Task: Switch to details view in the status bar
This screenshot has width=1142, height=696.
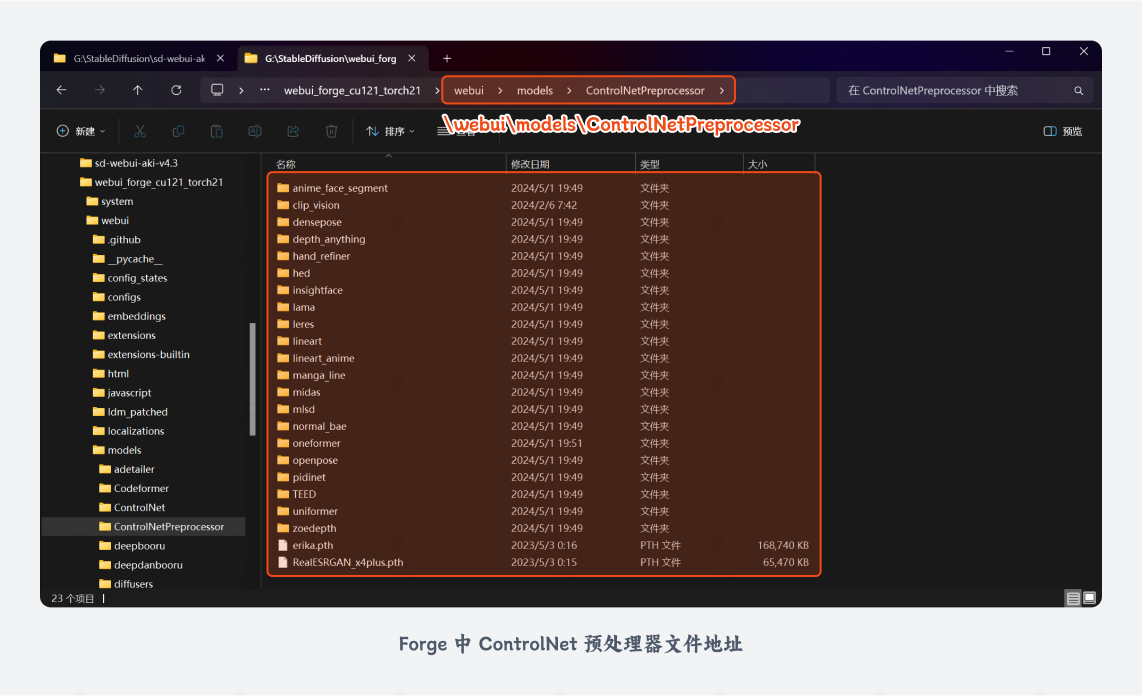Action: point(1072,597)
